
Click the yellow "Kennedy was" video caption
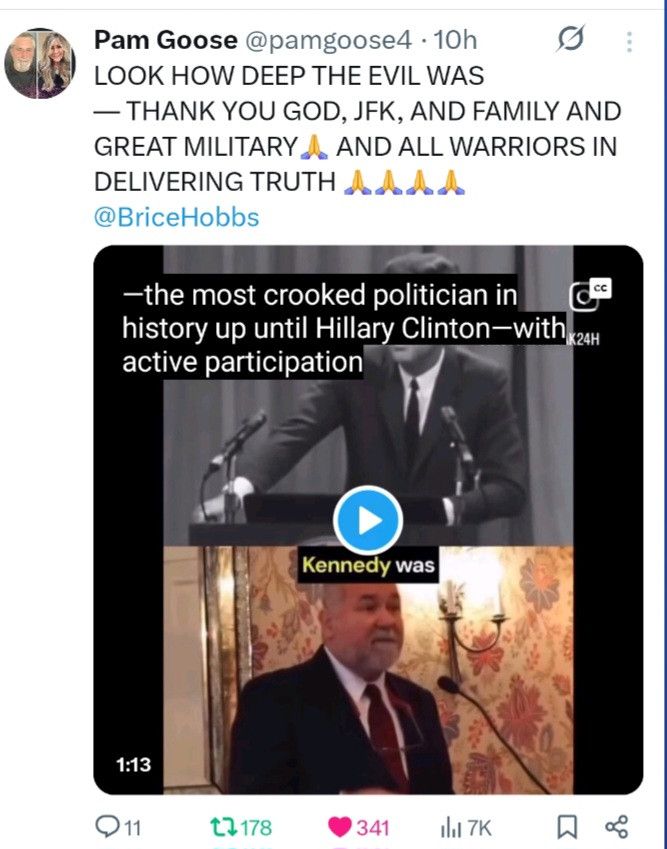368,565
